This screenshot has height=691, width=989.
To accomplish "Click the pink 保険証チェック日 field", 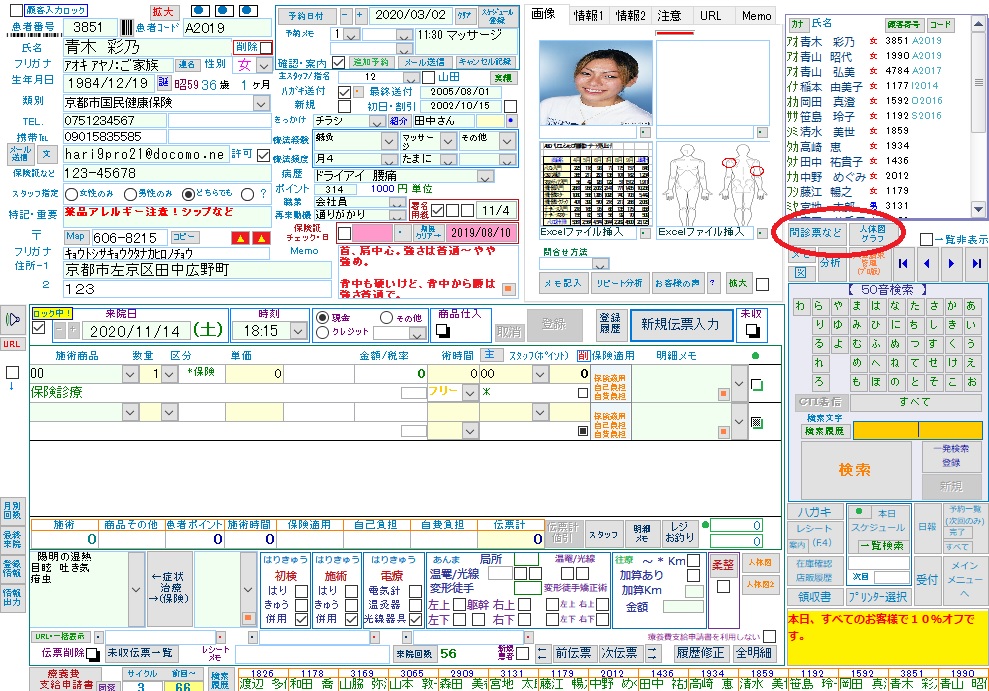I will pos(372,233).
